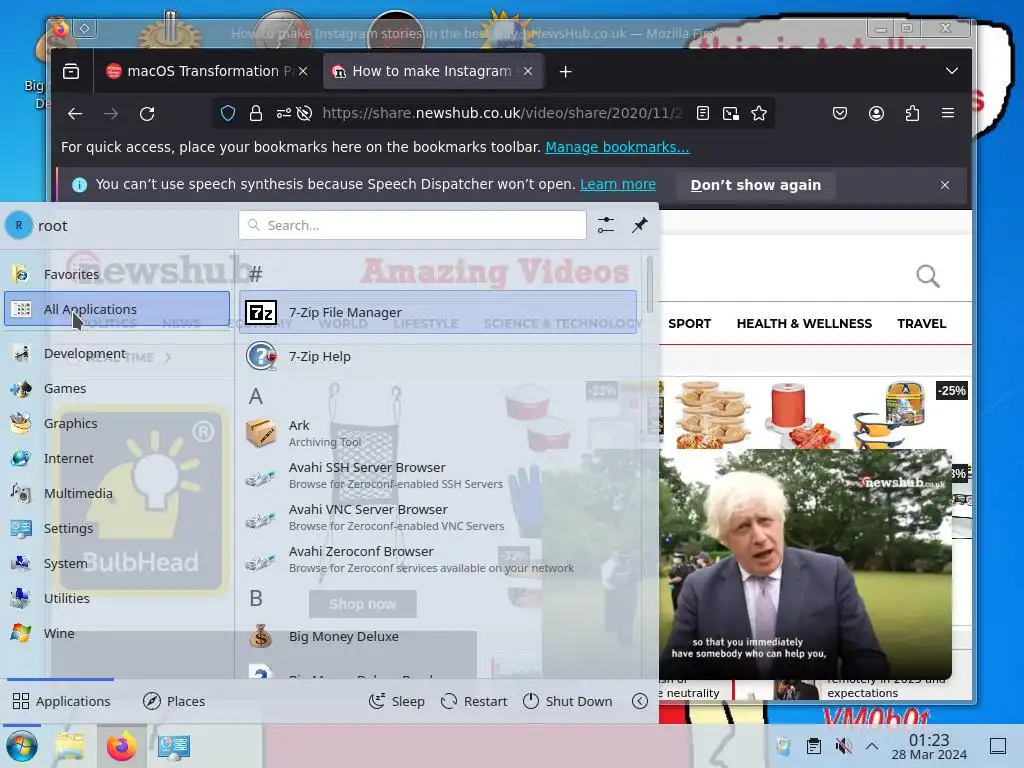Image resolution: width=1024 pixels, height=768 pixels.
Task: Expand more session options arrow
Action: pyautogui.click(x=640, y=701)
